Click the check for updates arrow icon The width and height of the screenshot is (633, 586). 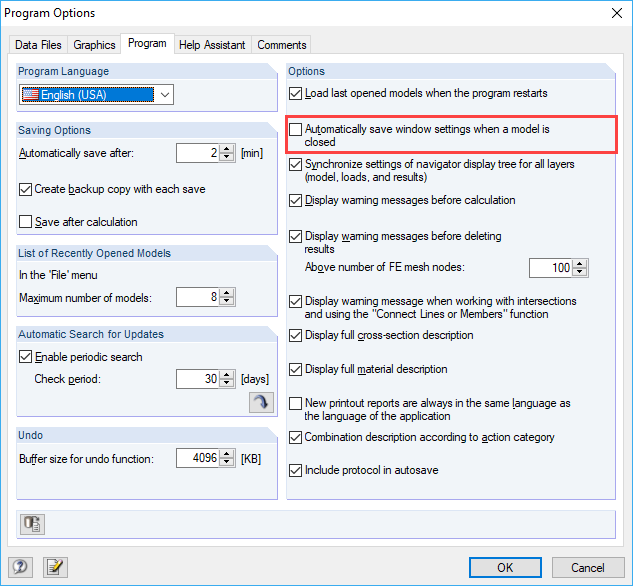pos(261,402)
